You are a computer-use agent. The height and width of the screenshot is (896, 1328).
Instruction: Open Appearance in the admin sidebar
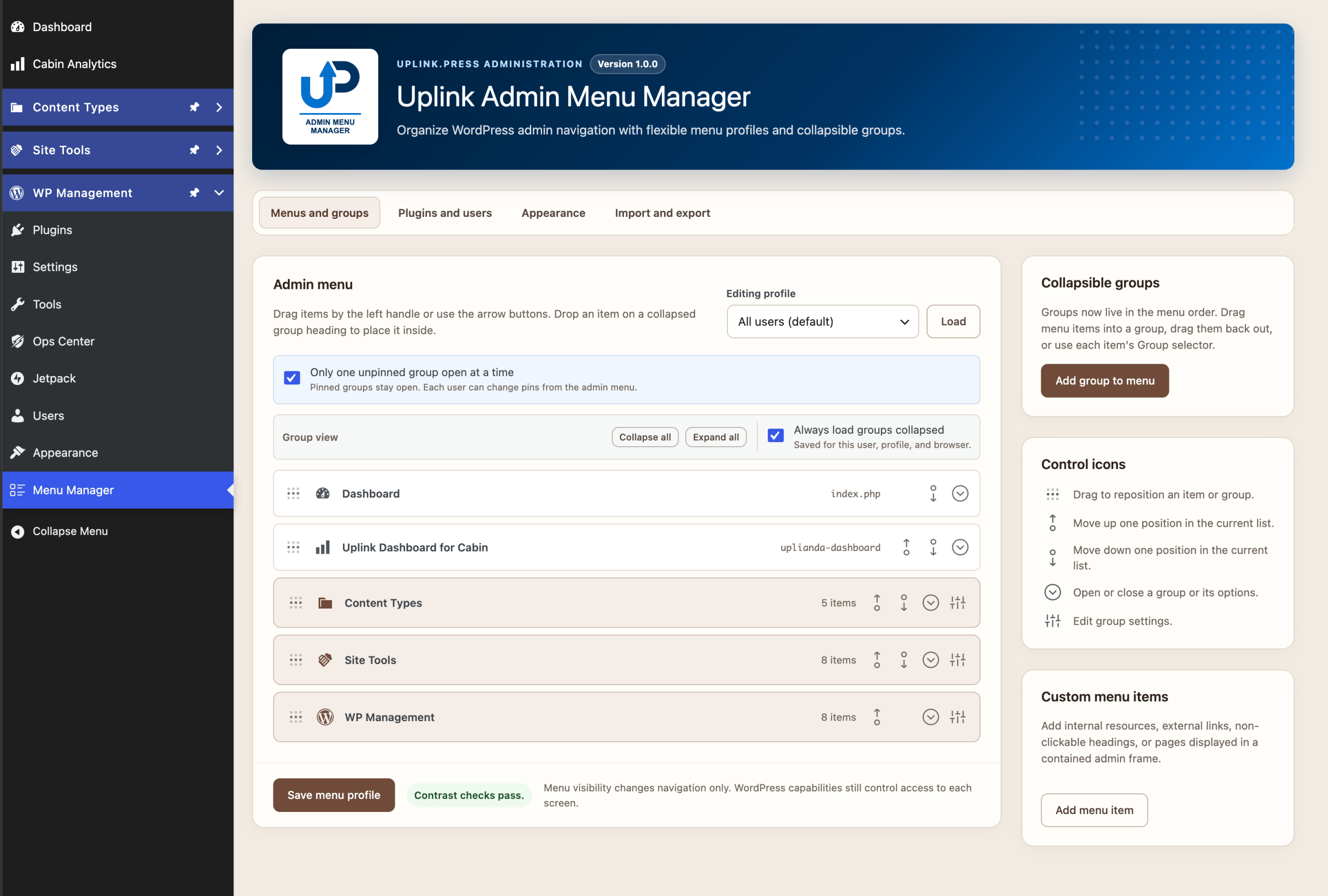click(118, 452)
